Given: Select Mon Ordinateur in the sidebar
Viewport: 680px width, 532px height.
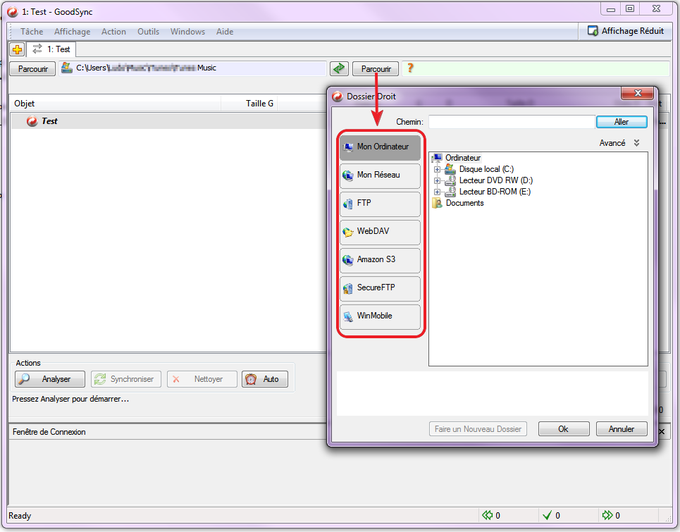Looking at the screenshot, I should (x=380, y=147).
